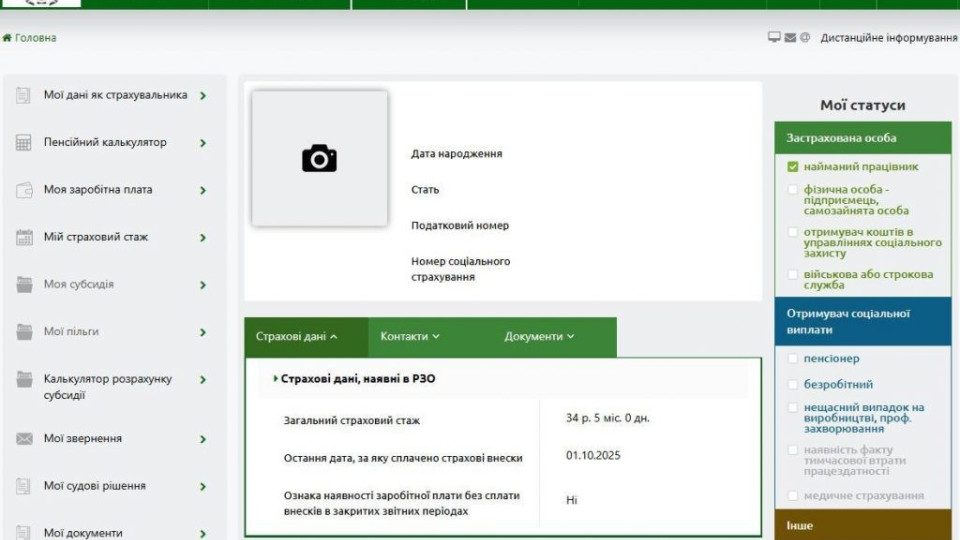This screenshot has height=540, width=960.
Task: Click the home icon beside Головна
Action: click(7, 38)
